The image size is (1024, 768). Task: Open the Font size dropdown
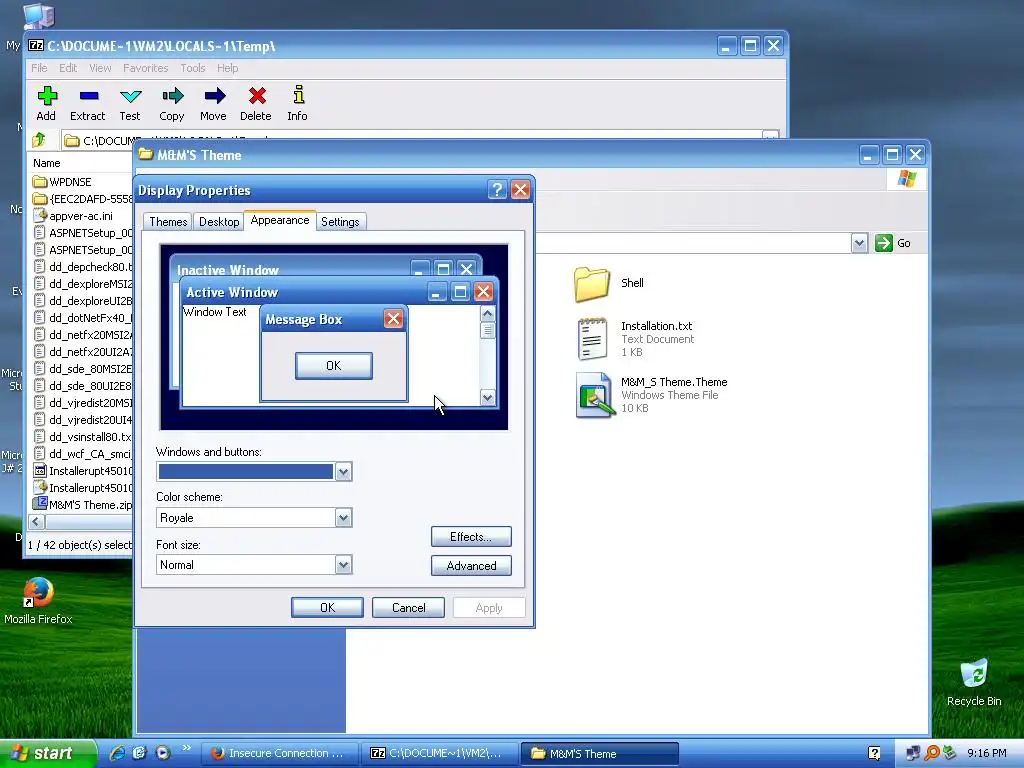click(344, 565)
